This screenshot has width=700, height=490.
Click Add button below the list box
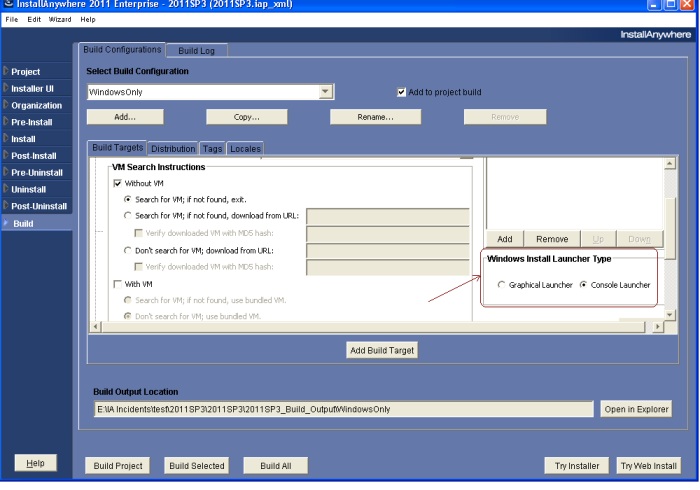(505, 239)
